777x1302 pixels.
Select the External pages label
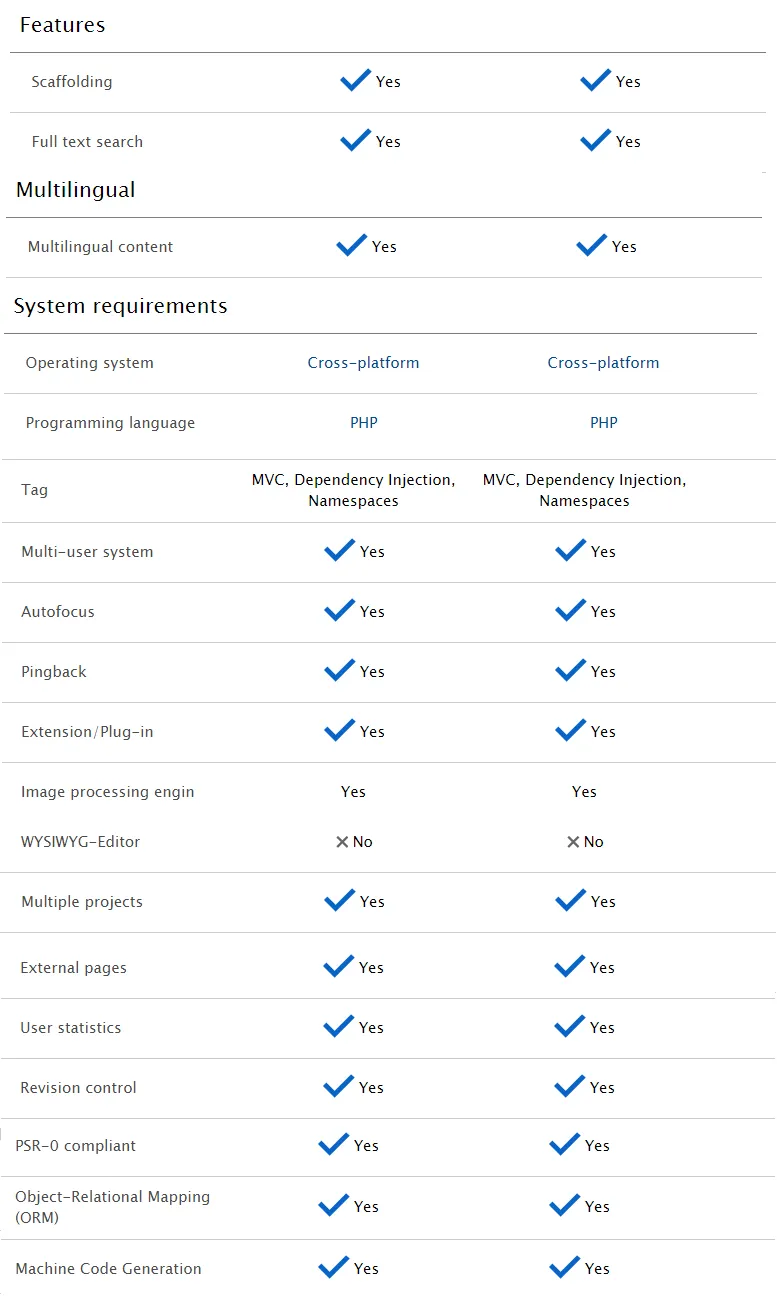[x=73, y=968]
